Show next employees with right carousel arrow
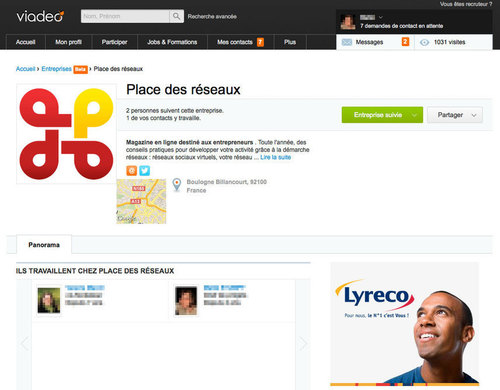Image resolution: width=500 pixels, height=390 pixels. (x=303, y=343)
